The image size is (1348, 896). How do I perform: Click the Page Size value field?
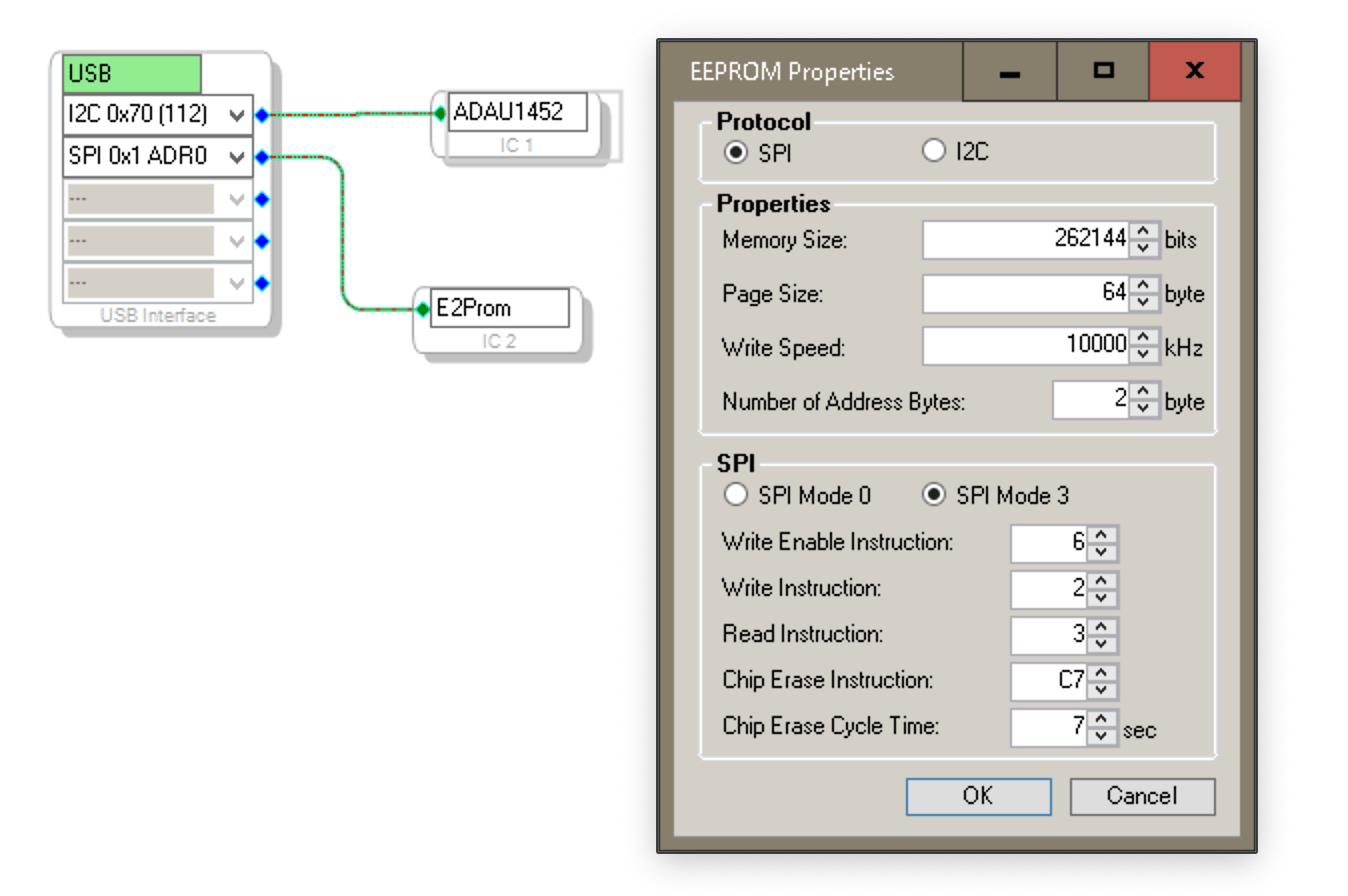(1028, 294)
